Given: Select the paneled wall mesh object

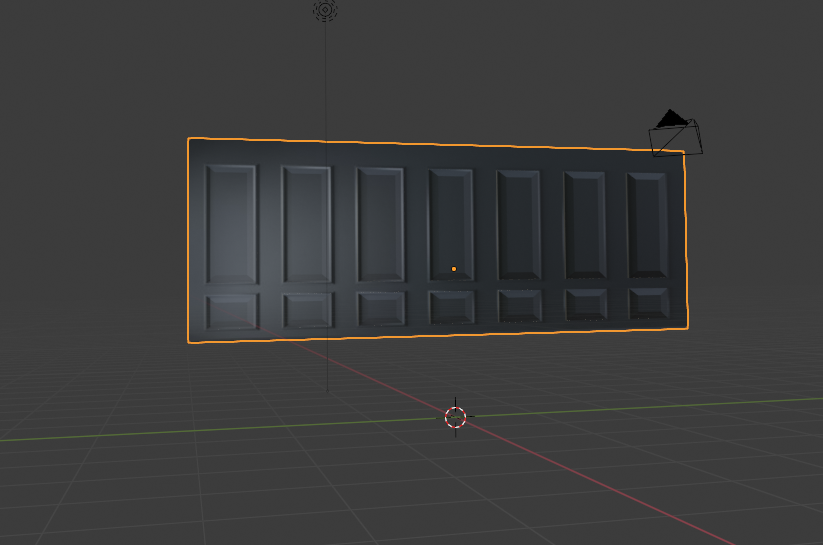Looking at the screenshot, I should (x=437, y=240).
